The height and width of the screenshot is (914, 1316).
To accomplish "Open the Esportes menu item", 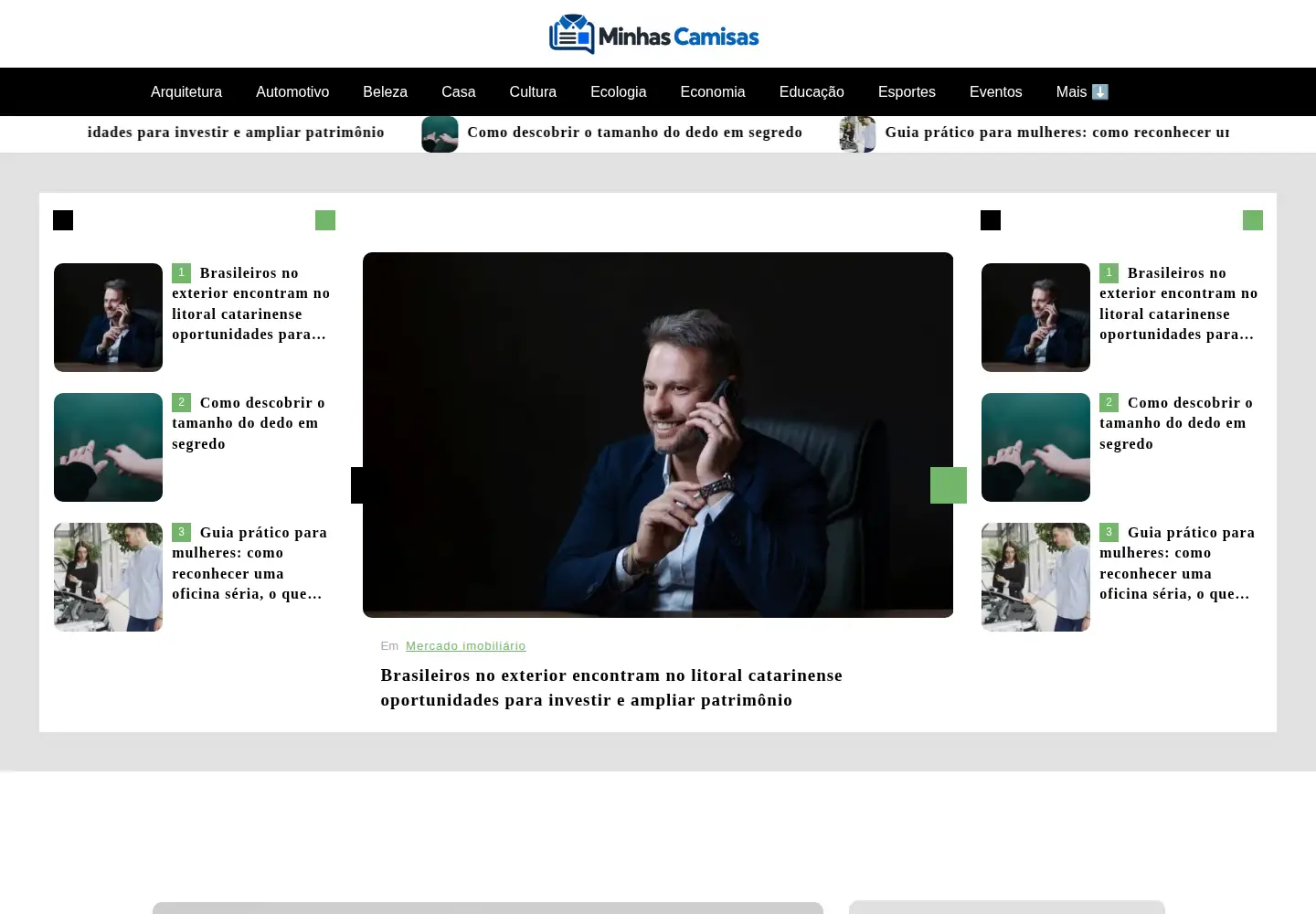I will coord(907,91).
